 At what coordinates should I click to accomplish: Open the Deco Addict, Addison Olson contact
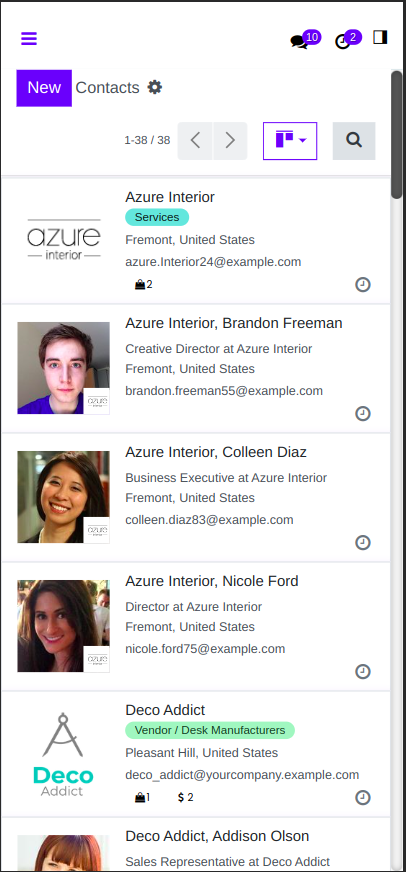click(x=217, y=836)
